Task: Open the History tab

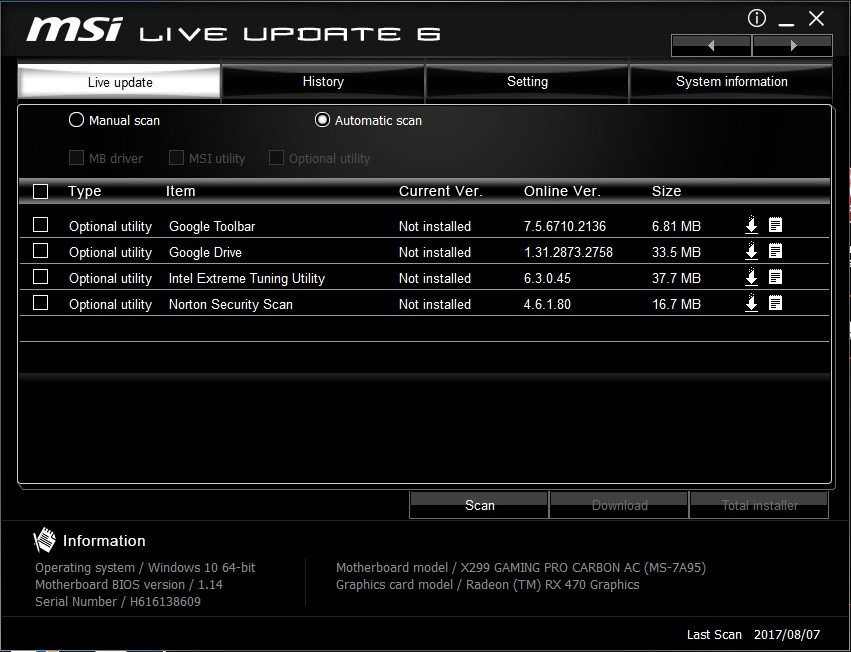Action: 323,81
